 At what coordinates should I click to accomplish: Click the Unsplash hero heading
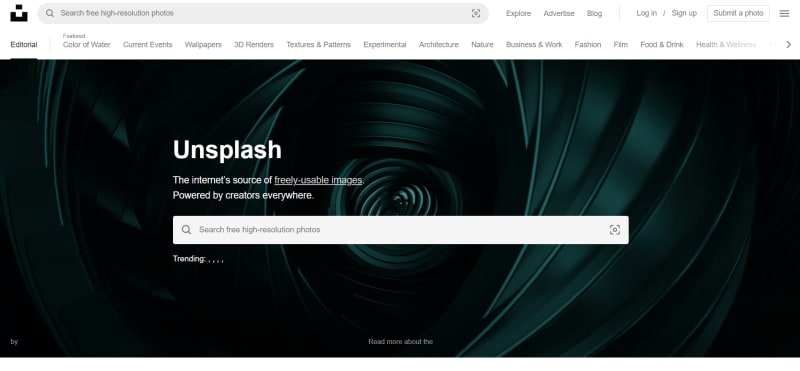227,150
